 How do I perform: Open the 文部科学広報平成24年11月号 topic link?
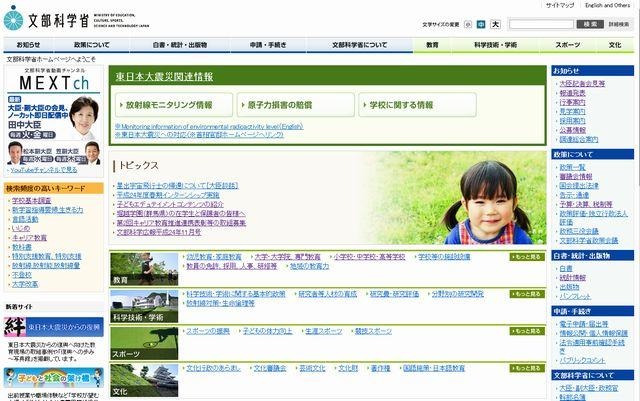pyautogui.click(x=159, y=232)
